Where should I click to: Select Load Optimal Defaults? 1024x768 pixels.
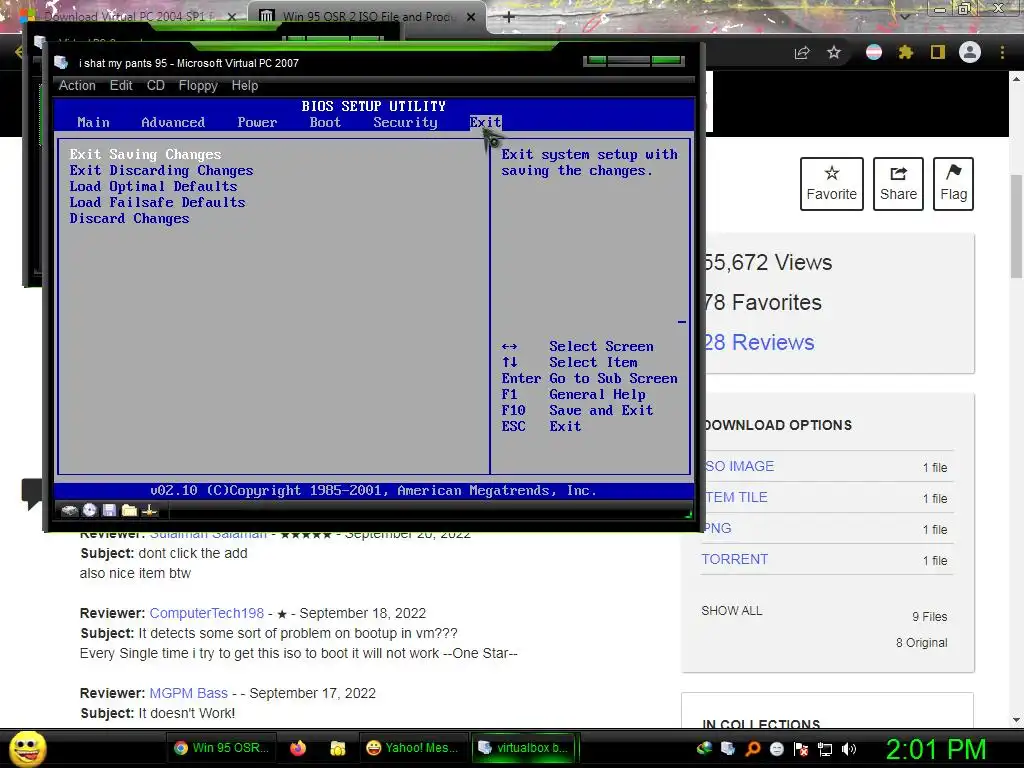point(153,187)
